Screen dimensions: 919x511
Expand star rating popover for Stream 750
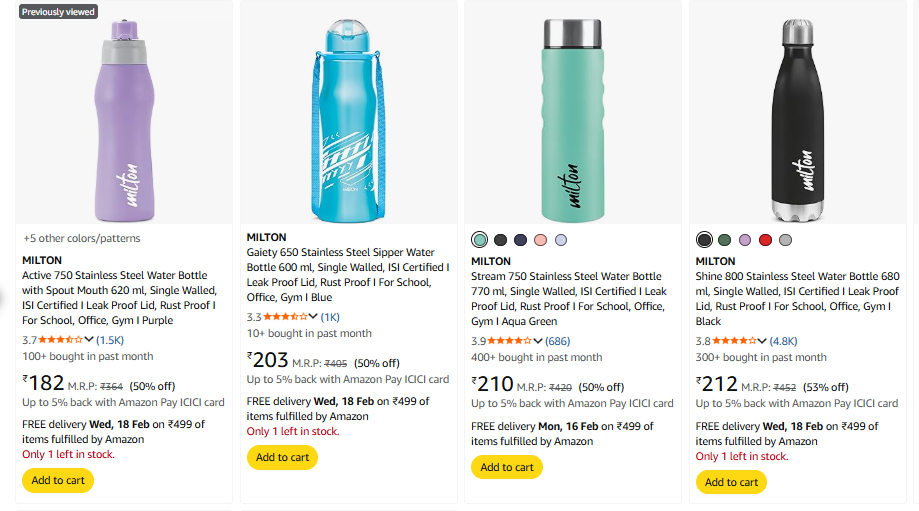(538, 341)
